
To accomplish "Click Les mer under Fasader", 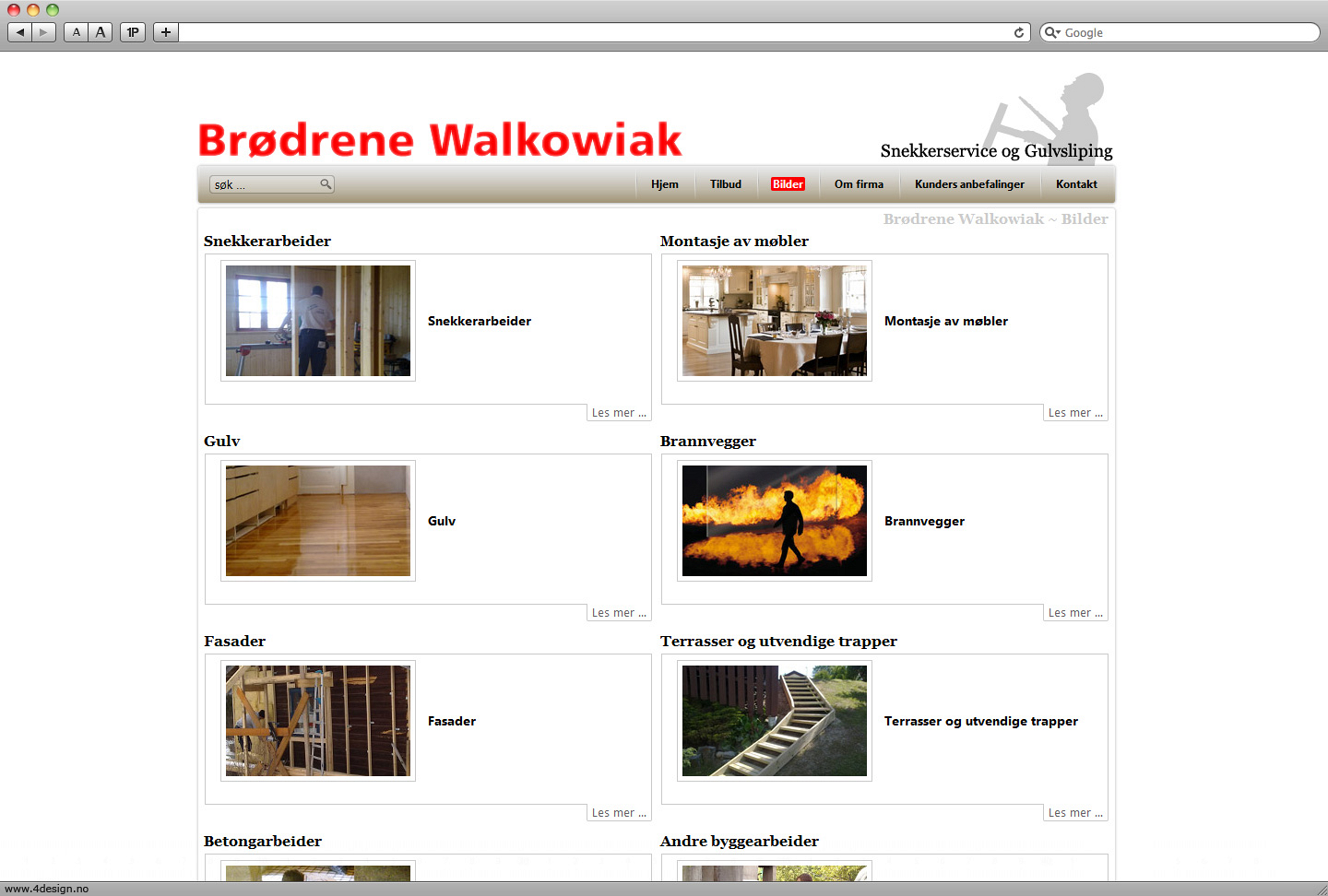I will (619, 813).
